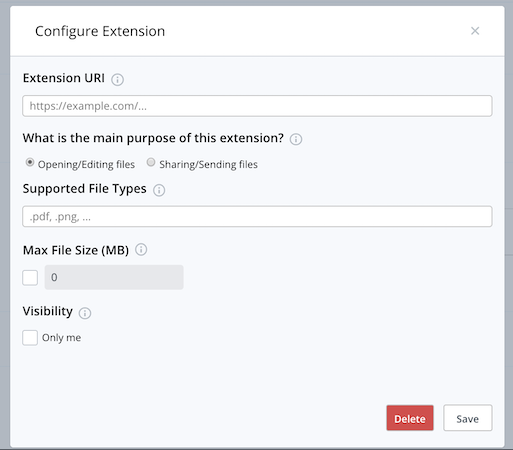Choose the Sharing/Sending files radio button

coord(151,162)
